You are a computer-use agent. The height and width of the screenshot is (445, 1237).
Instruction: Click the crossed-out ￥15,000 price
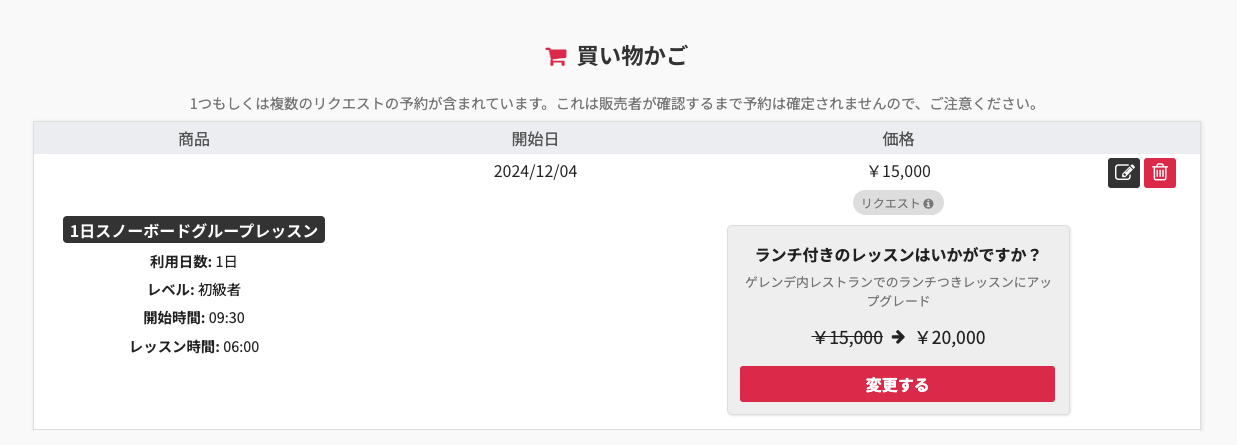pos(847,338)
